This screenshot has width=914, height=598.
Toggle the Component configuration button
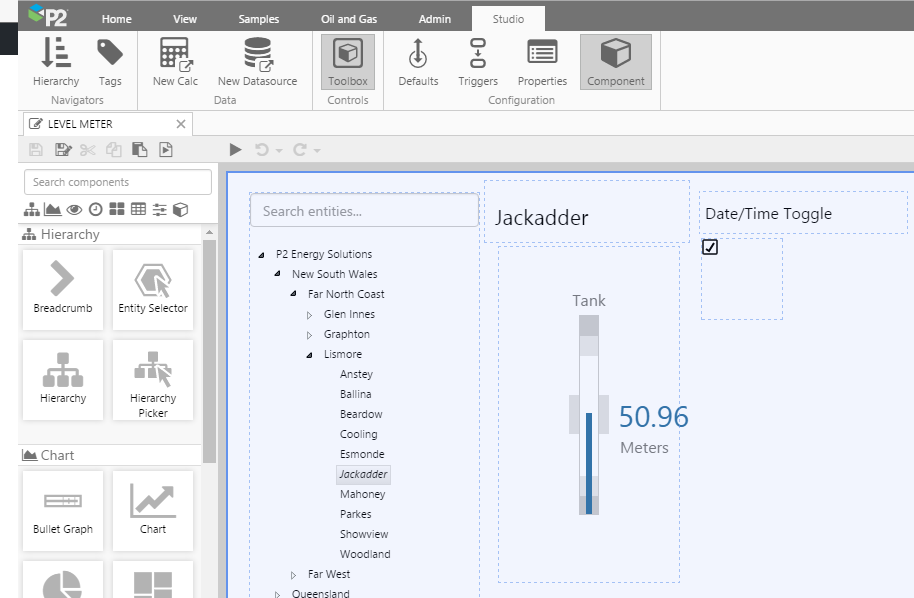click(x=615, y=62)
